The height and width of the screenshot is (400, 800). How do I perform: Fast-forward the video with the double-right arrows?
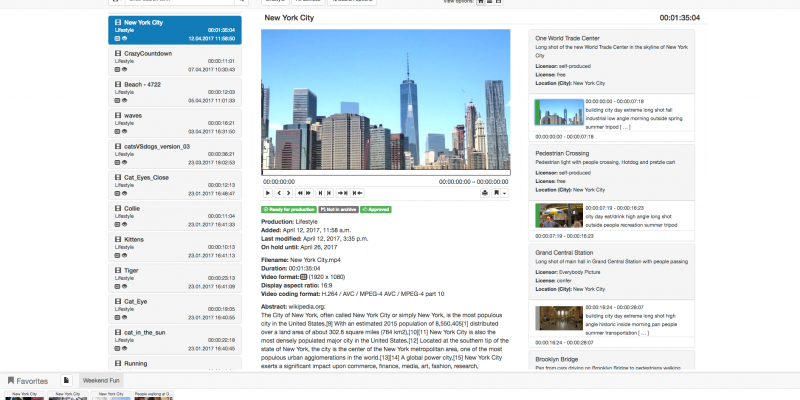308,193
